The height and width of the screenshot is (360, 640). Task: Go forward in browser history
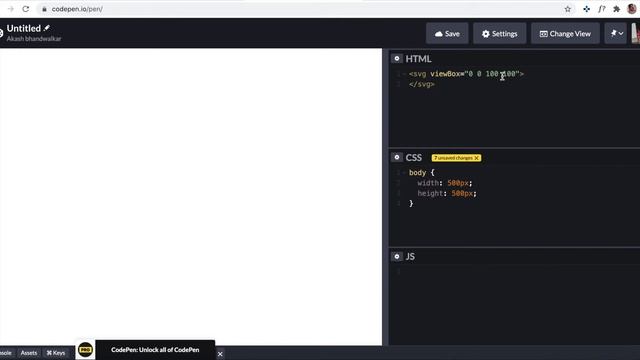click(11, 9)
